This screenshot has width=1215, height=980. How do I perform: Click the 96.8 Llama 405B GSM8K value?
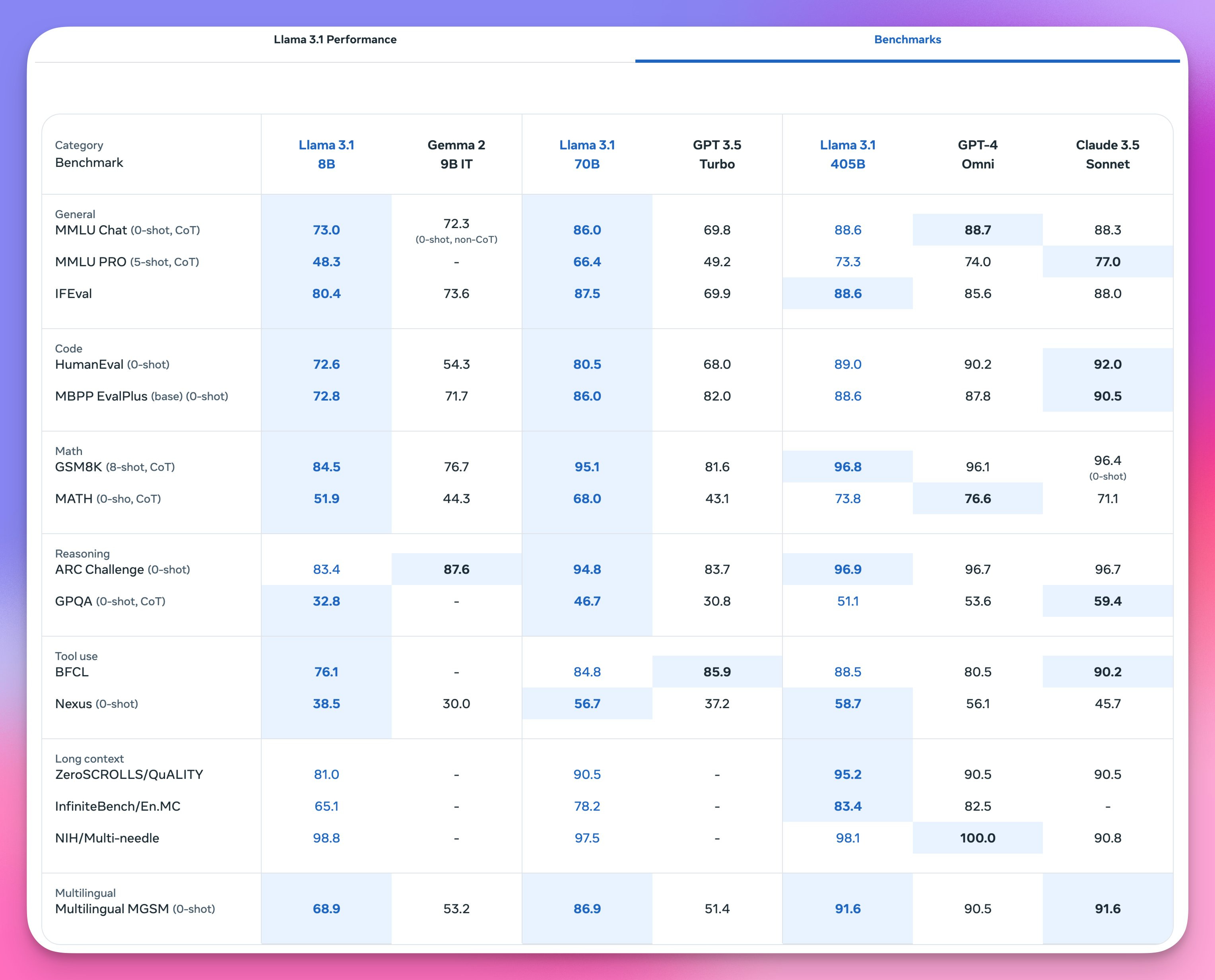pyautogui.click(x=848, y=467)
